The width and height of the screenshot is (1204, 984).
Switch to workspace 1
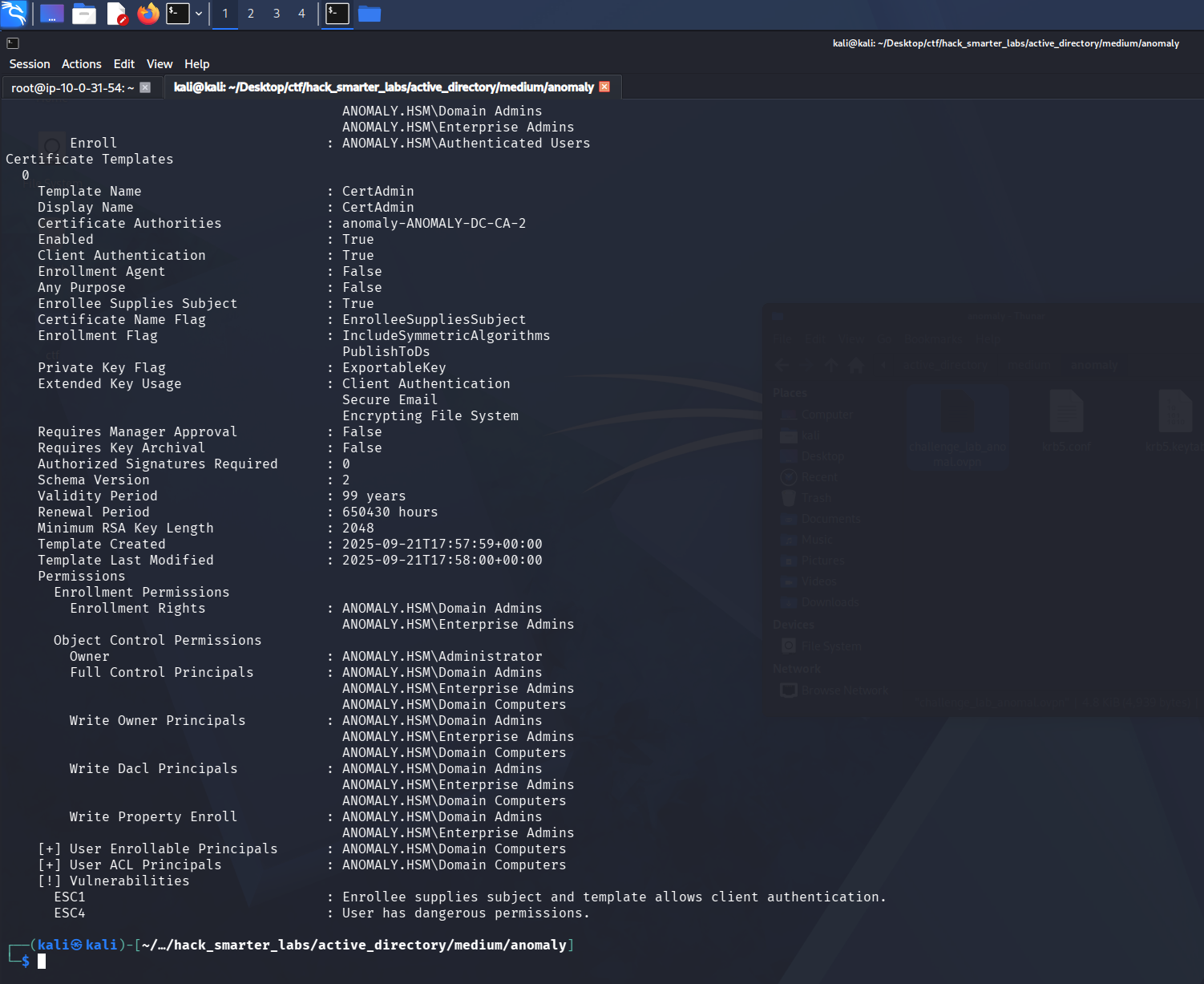[225, 14]
